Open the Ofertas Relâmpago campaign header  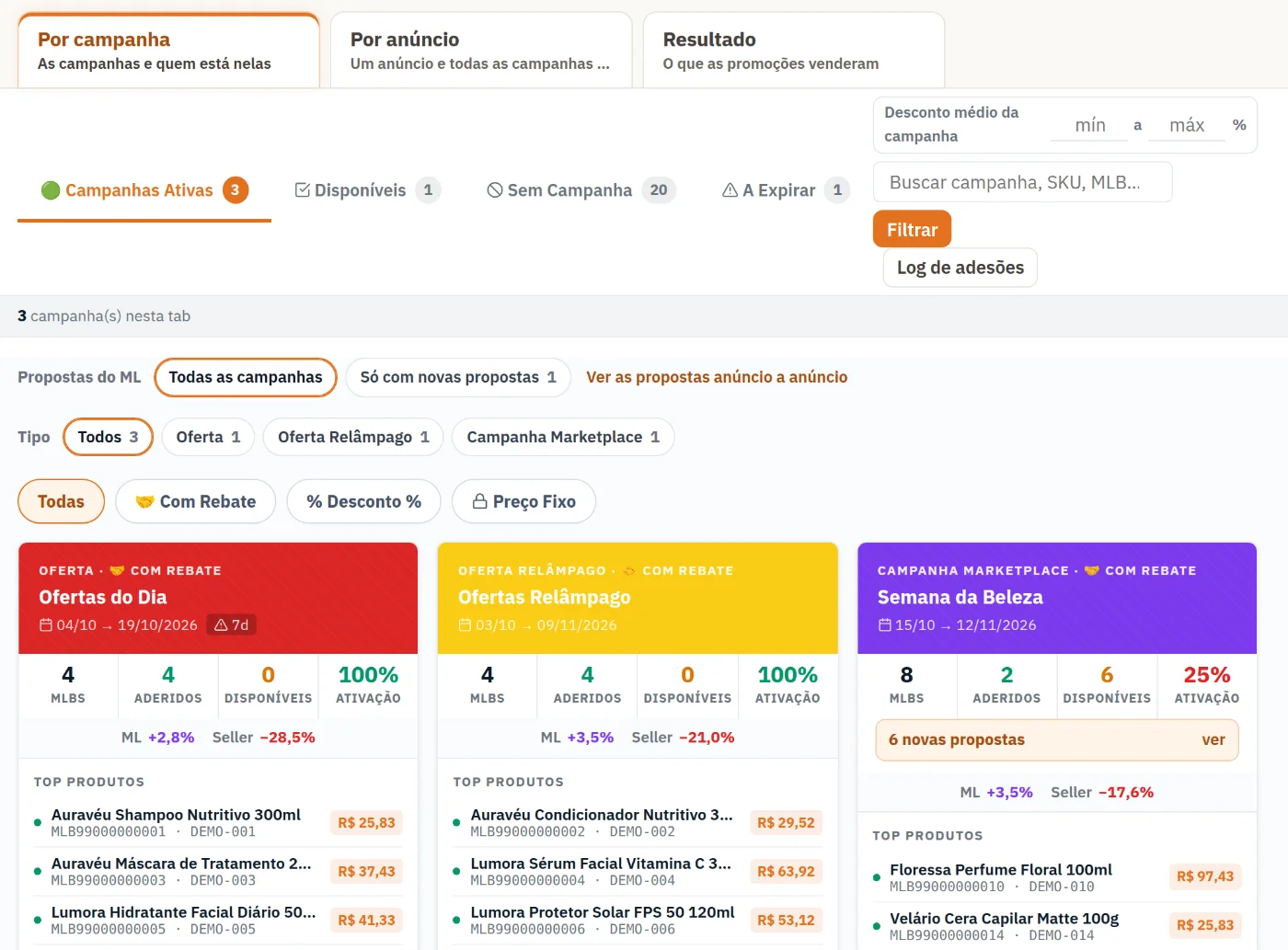(x=638, y=598)
